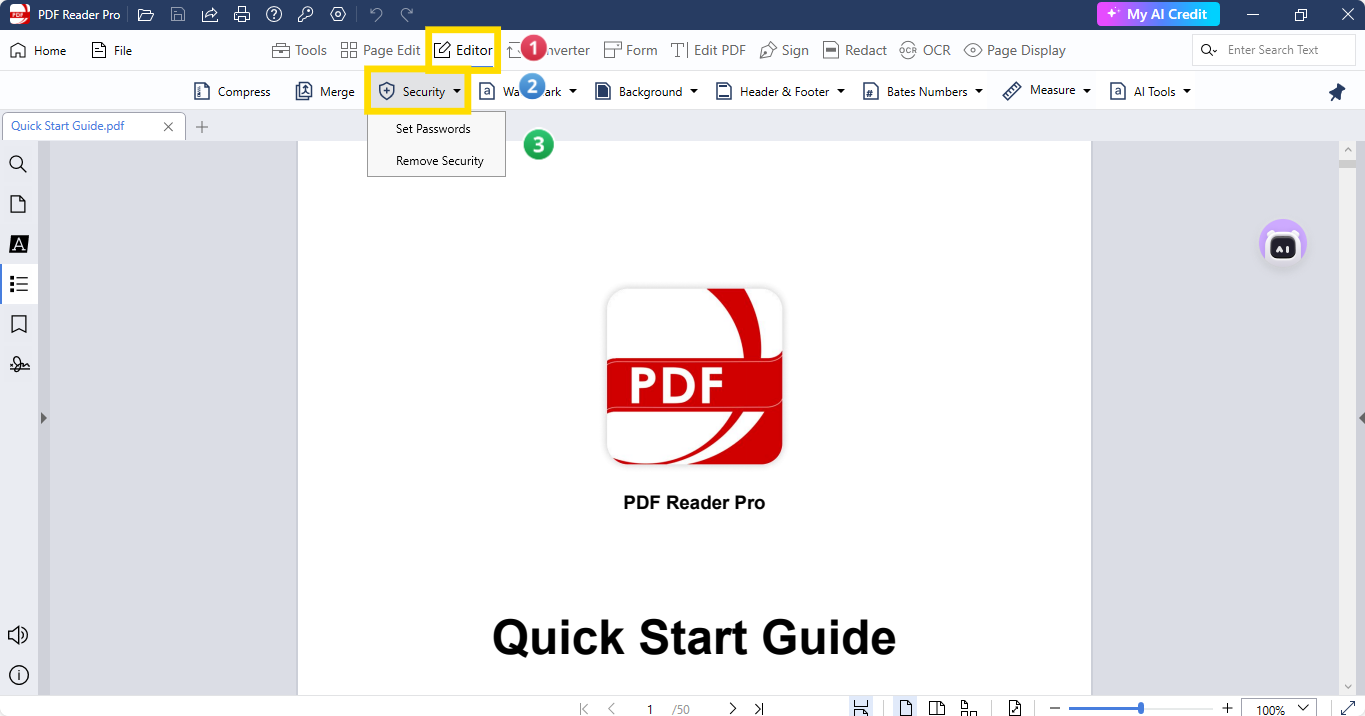Screen dimensions: 1365x716
Task: Click the zoom slider handle
Action: click(x=1141, y=709)
